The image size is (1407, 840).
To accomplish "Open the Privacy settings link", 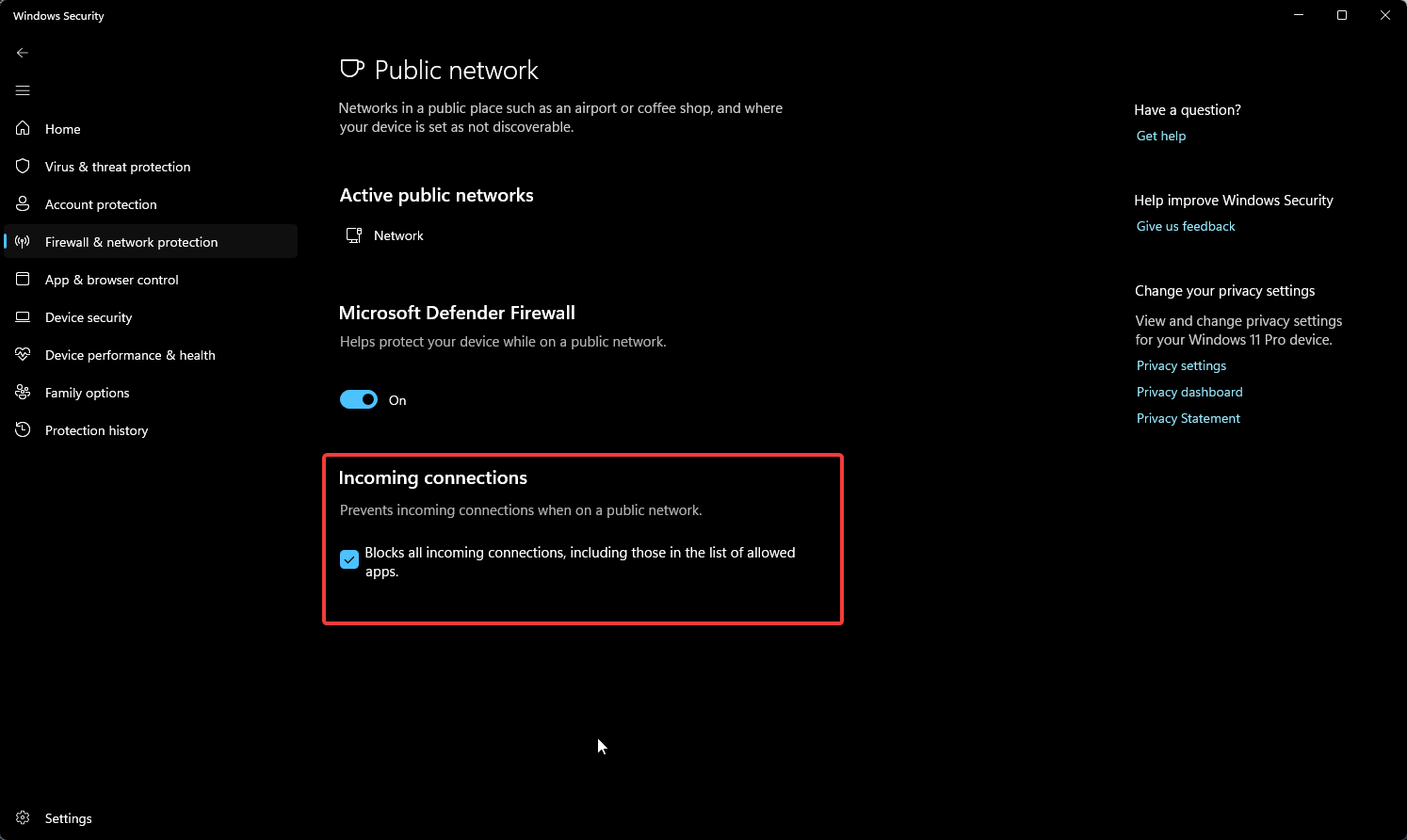I will coord(1181,365).
